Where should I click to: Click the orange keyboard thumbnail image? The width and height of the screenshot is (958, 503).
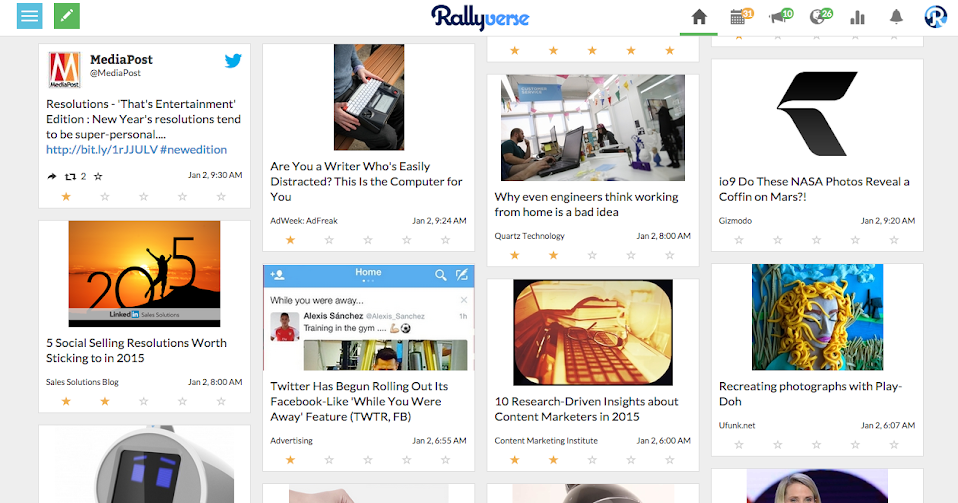[593, 332]
